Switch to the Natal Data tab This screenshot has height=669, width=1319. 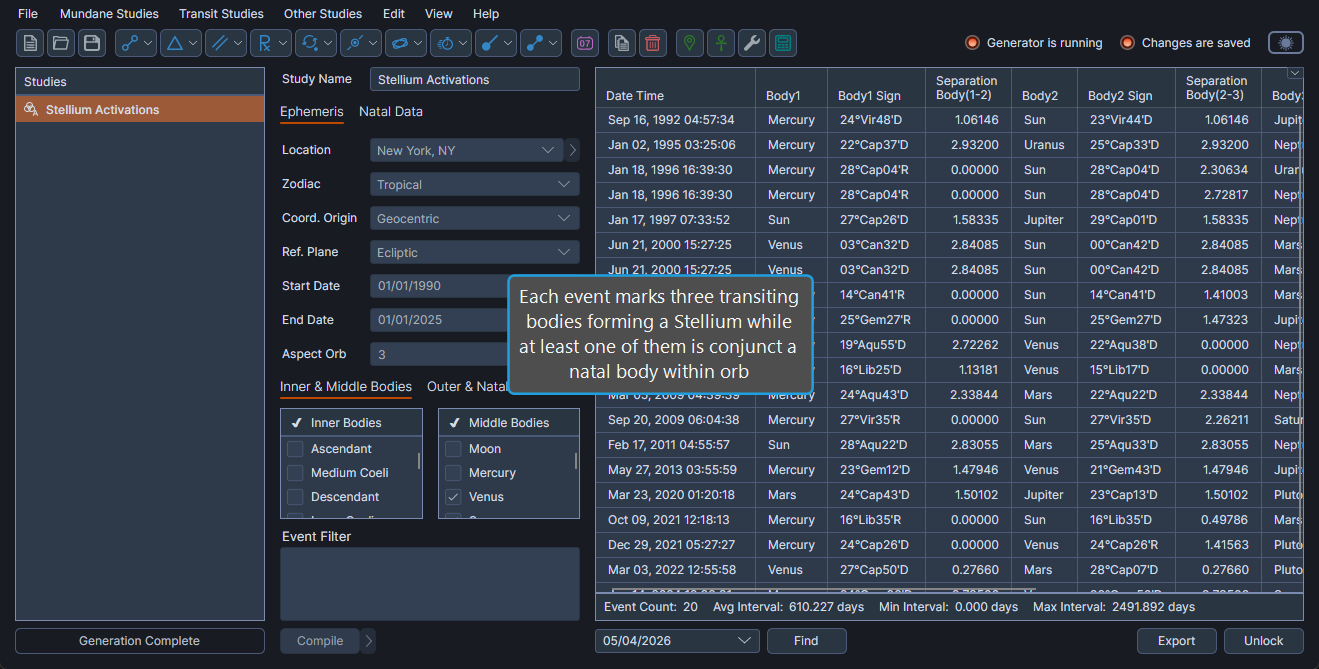coord(391,112)
